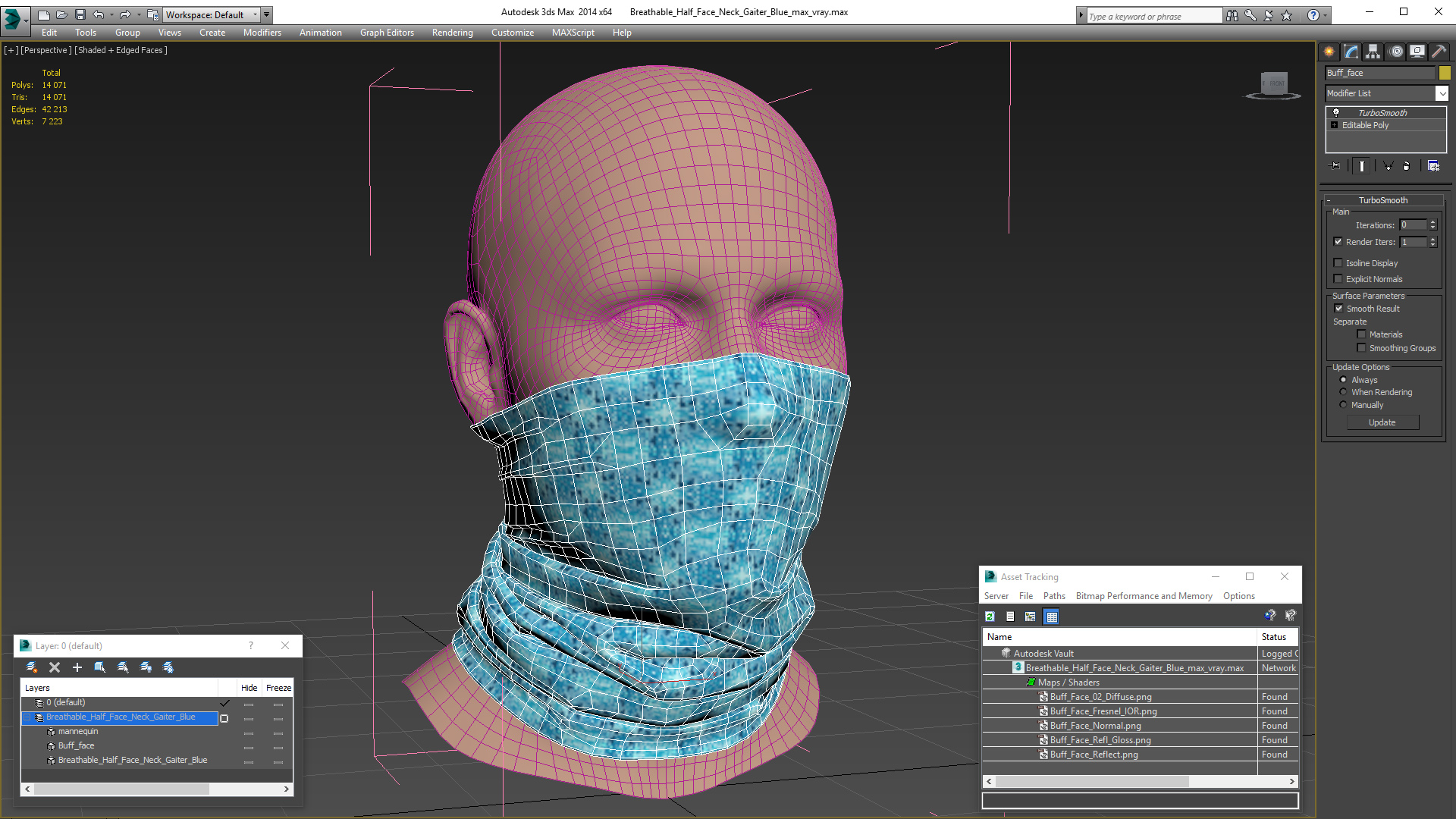The height and width of the screenshot is (819, 1456).
Task: Open the Workspace Default dropdown
Action: [x=256, y=14]
